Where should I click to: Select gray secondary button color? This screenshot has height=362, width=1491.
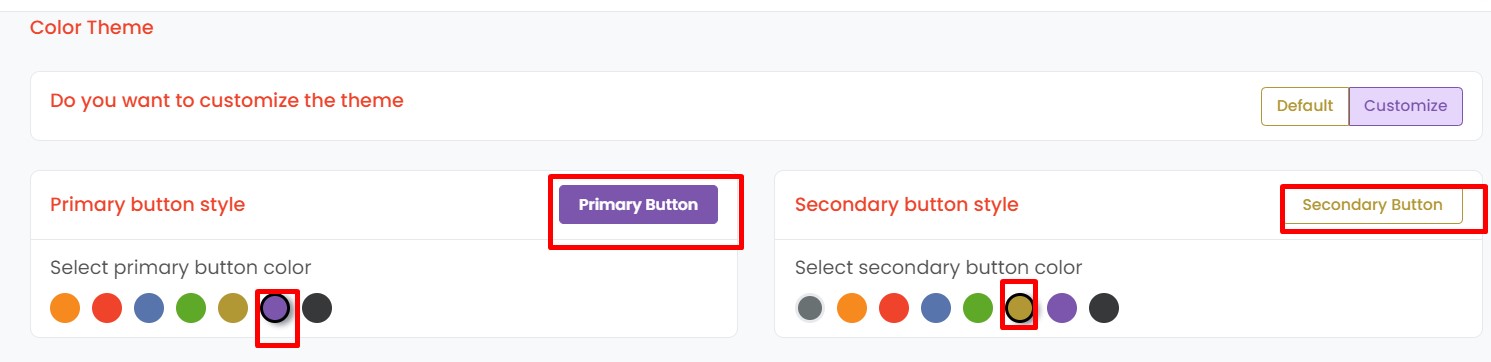(x=810, y=308)
